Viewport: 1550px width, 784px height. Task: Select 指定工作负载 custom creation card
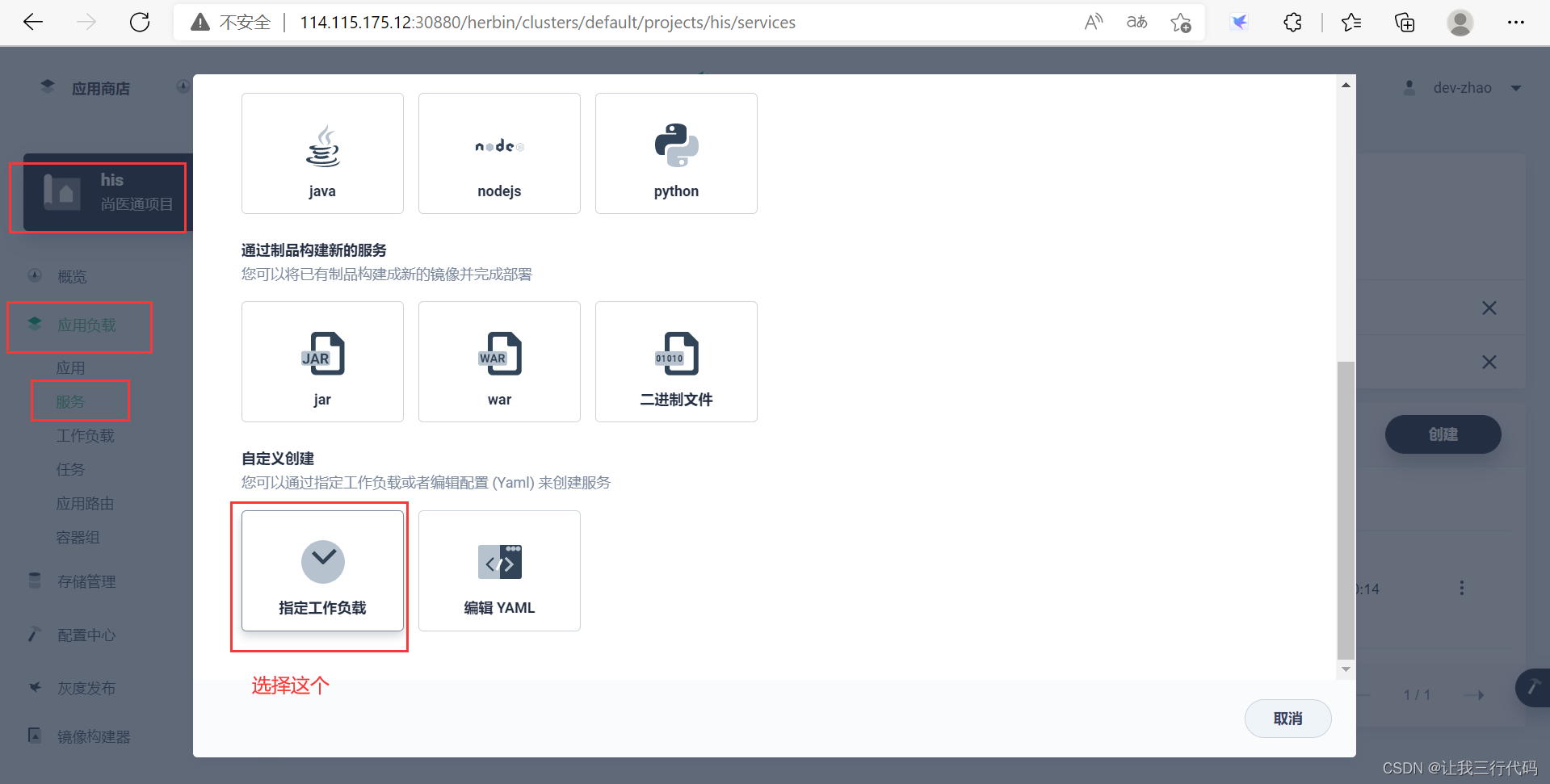(x=322, y=571)
